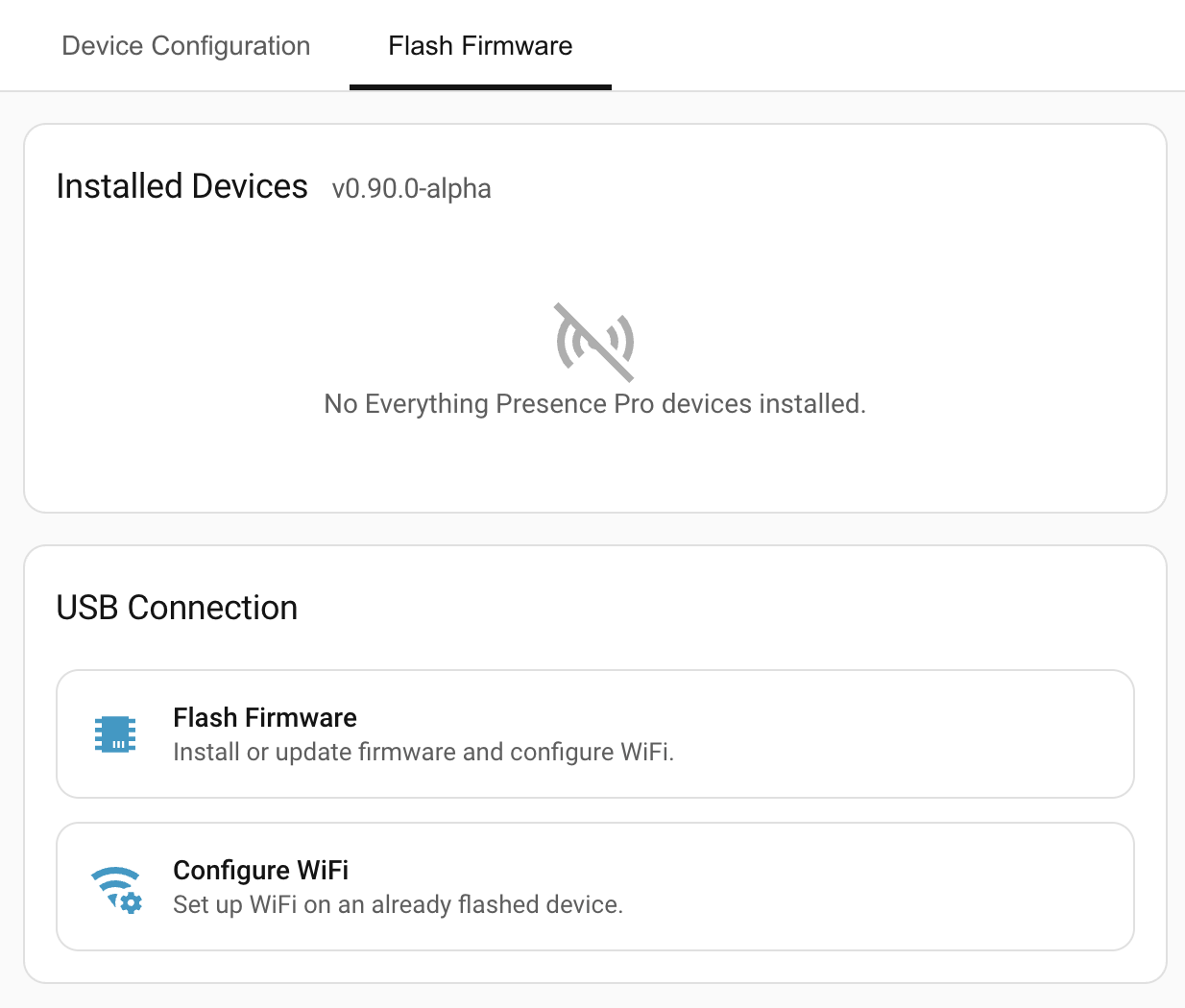The width and height of the screenshot is (1185, 1008).
Task: Click the v0.90.0-alpha version label
Action: (412, 189)
